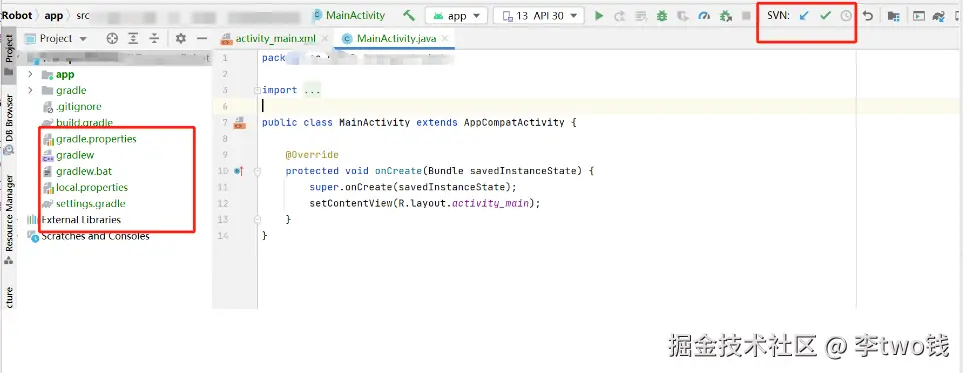Collapse the onCreate method fold marker
Viewport: 963px width, 373px height.
pos(257,171)
